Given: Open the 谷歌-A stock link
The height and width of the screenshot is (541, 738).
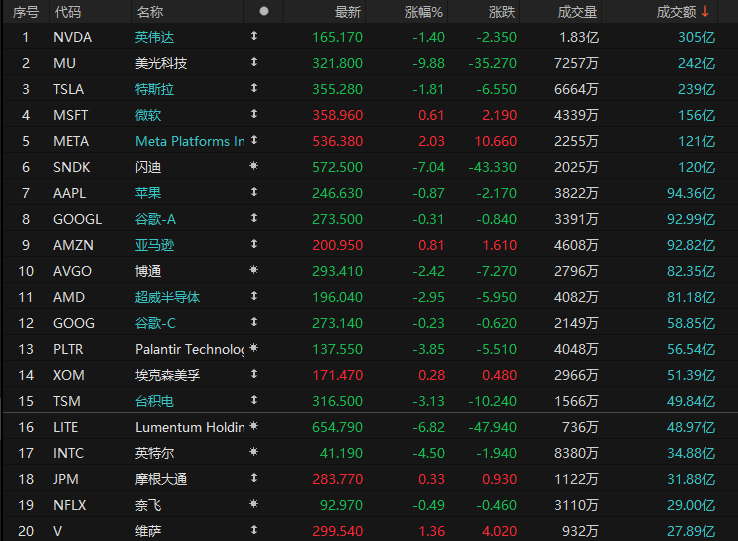Looking at the screenshot, I should coord(155,219).
